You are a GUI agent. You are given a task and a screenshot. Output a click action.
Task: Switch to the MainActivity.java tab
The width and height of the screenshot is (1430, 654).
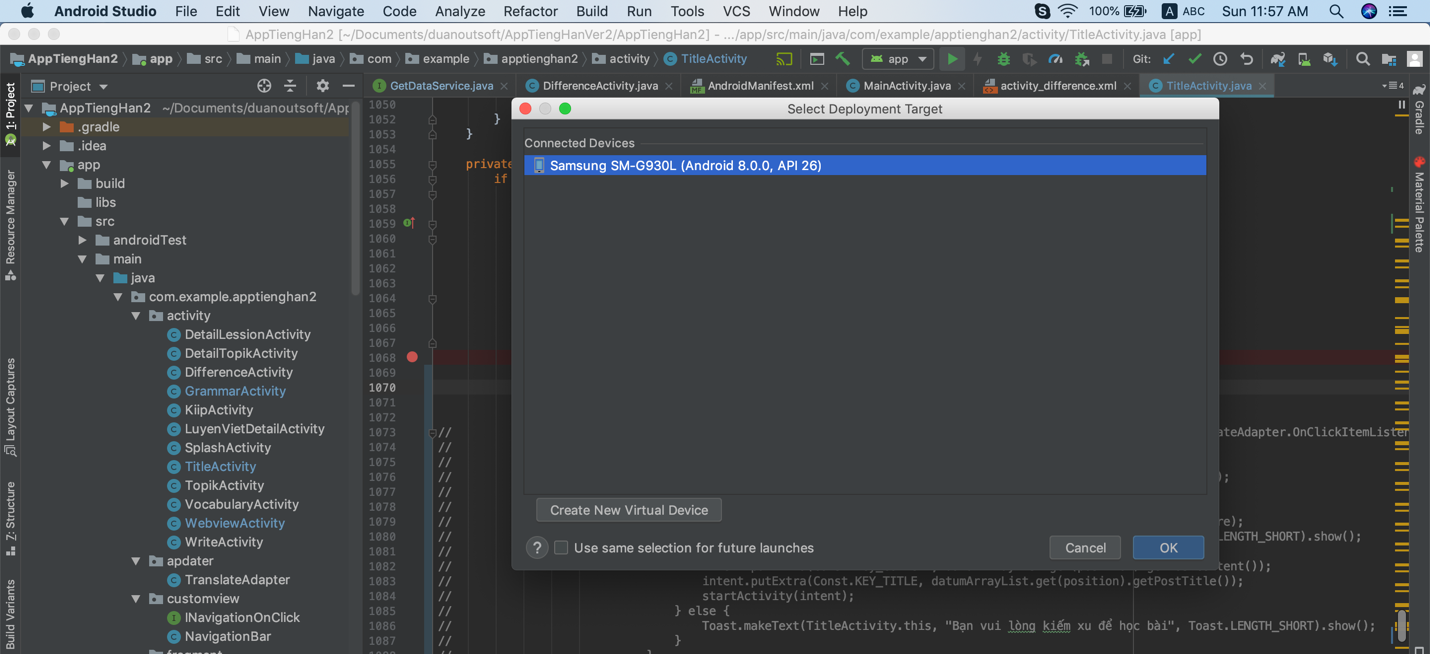pos(906,86)
